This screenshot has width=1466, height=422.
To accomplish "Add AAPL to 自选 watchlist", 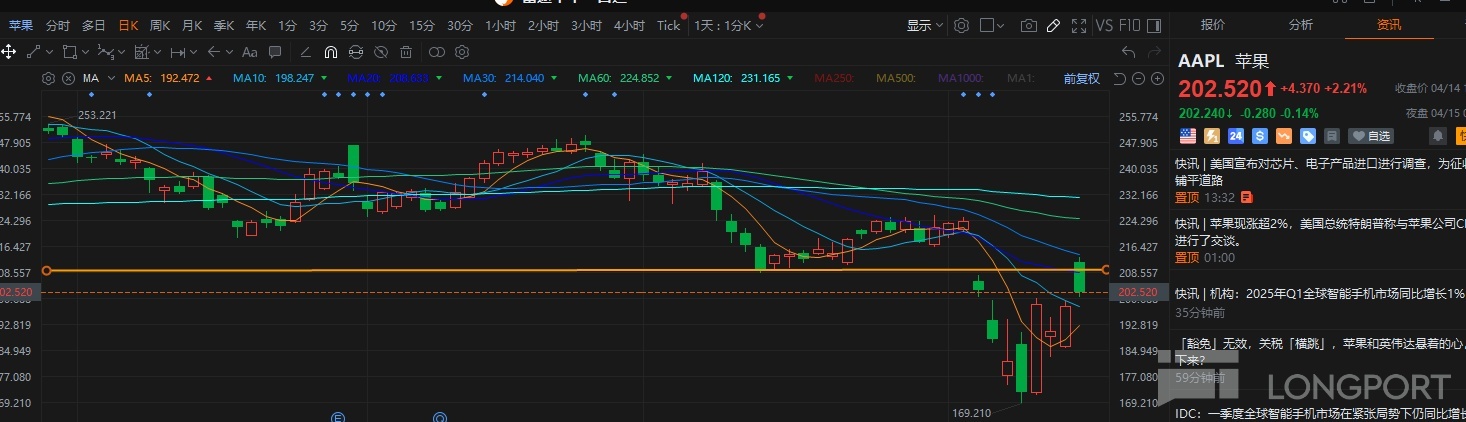I will click(1371, 136).
